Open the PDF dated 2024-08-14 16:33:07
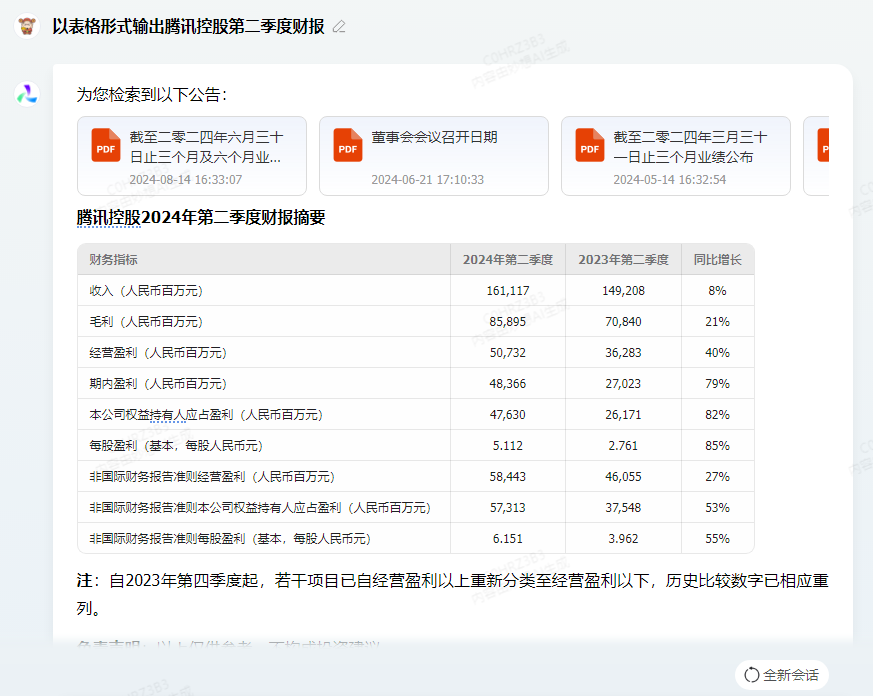The image size is (873, 696). [192, 156]
